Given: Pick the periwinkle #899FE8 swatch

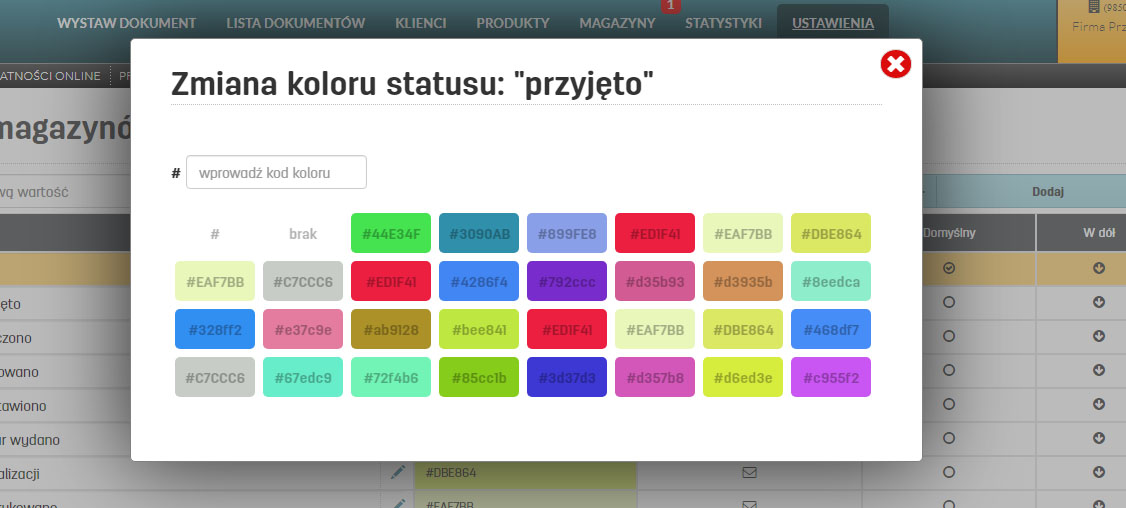Looking at the screenshot, I should pos(567,233).
